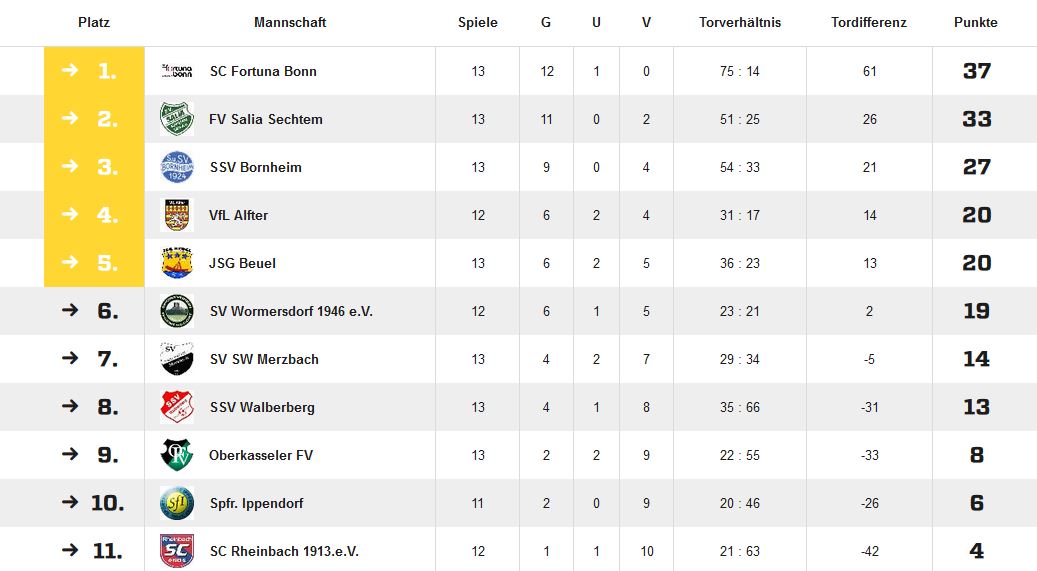Click the SC Rheinbach crest icon
Viewport: 1037px width, 571px height.
point(177,550)
